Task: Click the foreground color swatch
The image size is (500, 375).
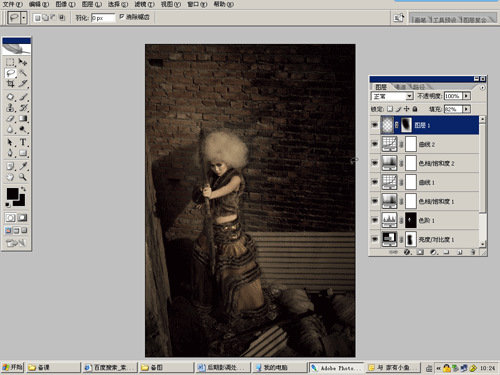Action: click(x=12, y=194)
